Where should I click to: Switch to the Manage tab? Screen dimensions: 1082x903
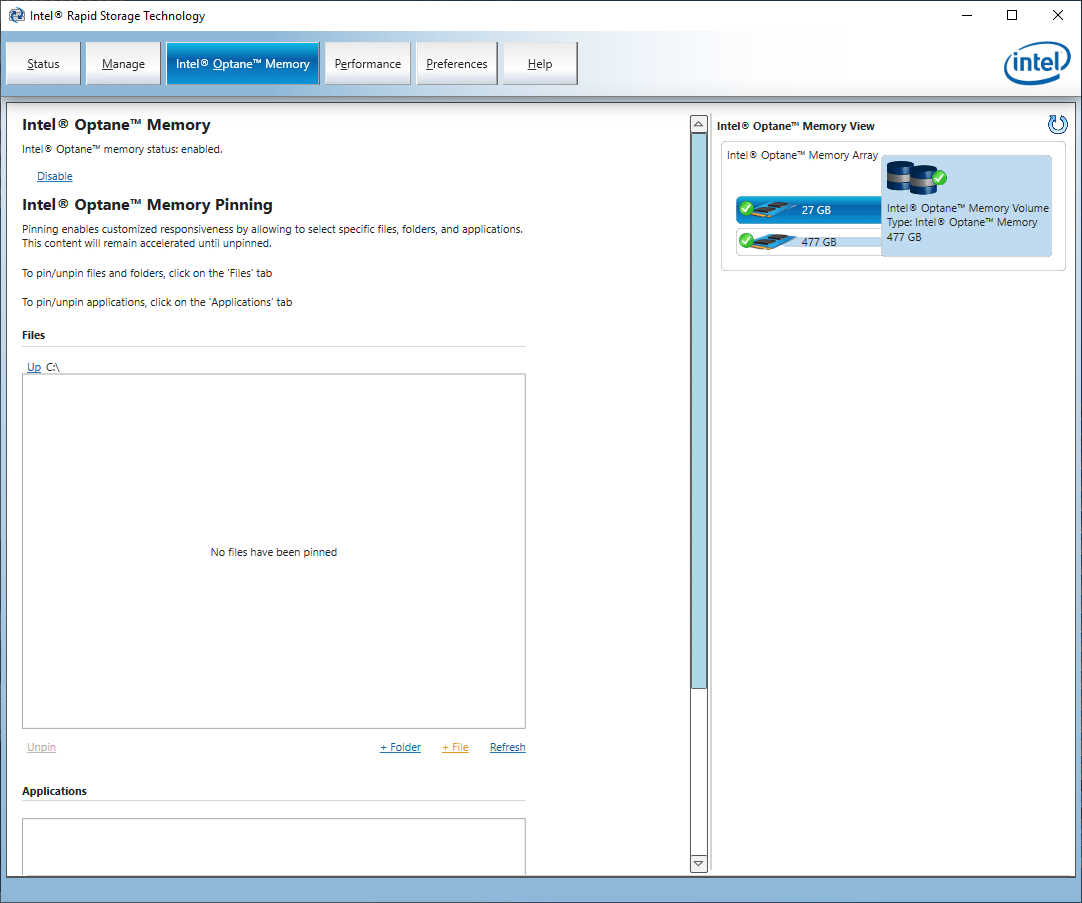coord(124,63)
